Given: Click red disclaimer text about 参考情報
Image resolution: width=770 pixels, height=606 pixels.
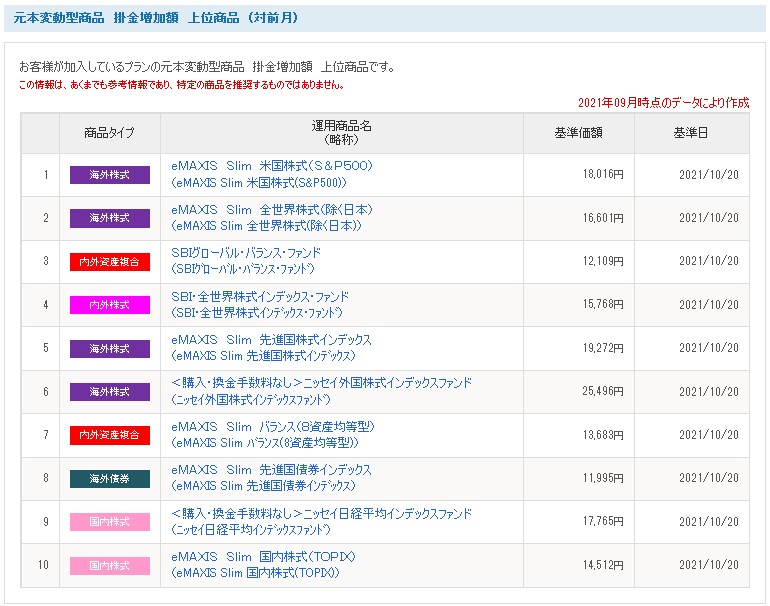Looking at the screenshot, I should click(181, 85).
